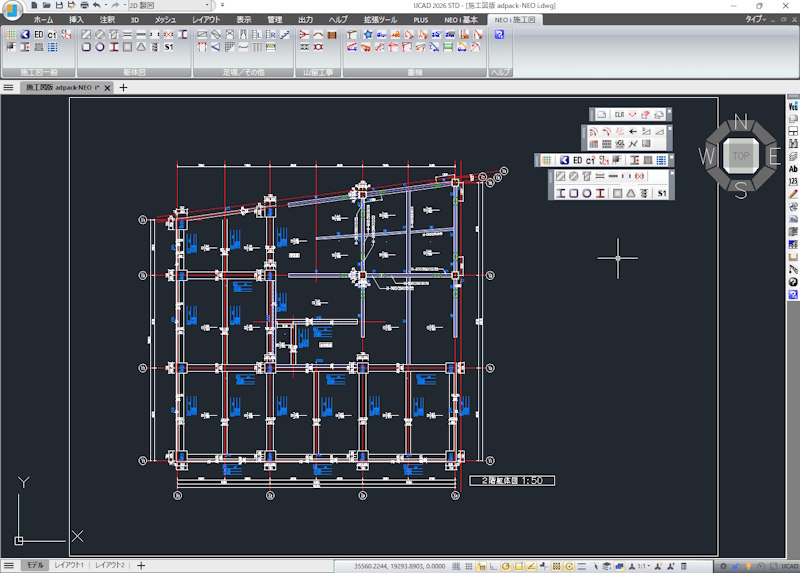Click the blue K icon in the ribbon

click(x=25, y=35)
